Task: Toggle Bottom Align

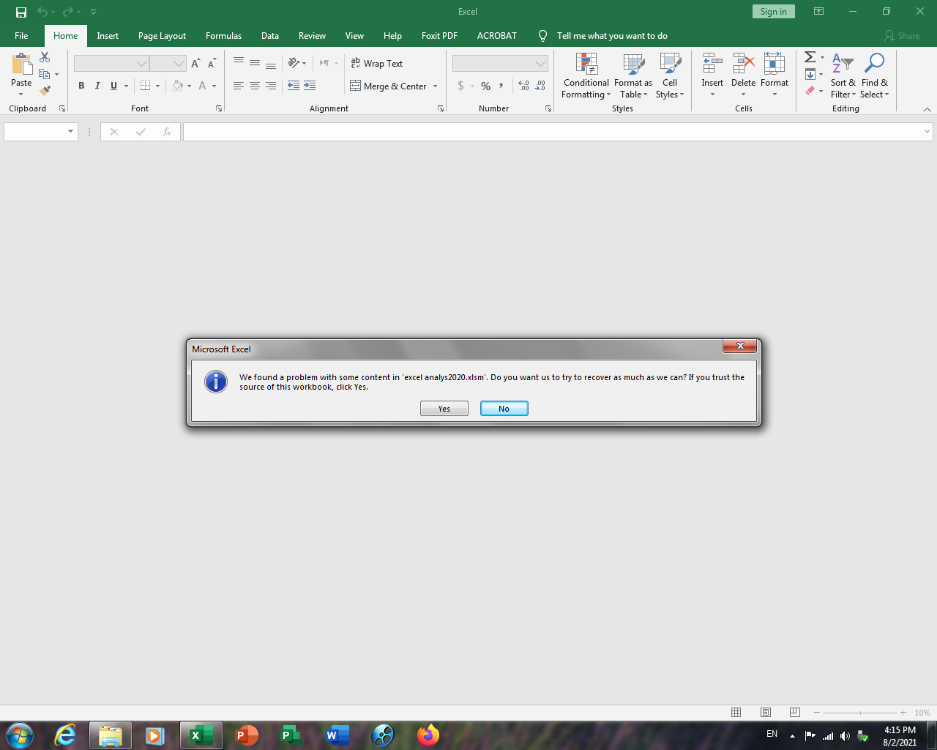Action: pos(271,63)
